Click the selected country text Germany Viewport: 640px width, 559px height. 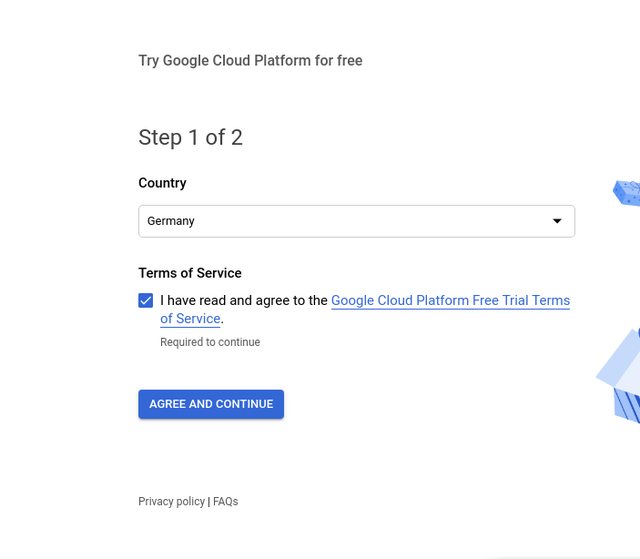171,221
